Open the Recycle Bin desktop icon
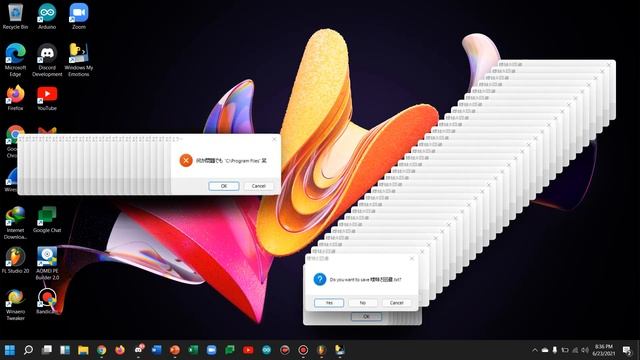Viewport: 640px width, 360px height. (x=16, y=16)
